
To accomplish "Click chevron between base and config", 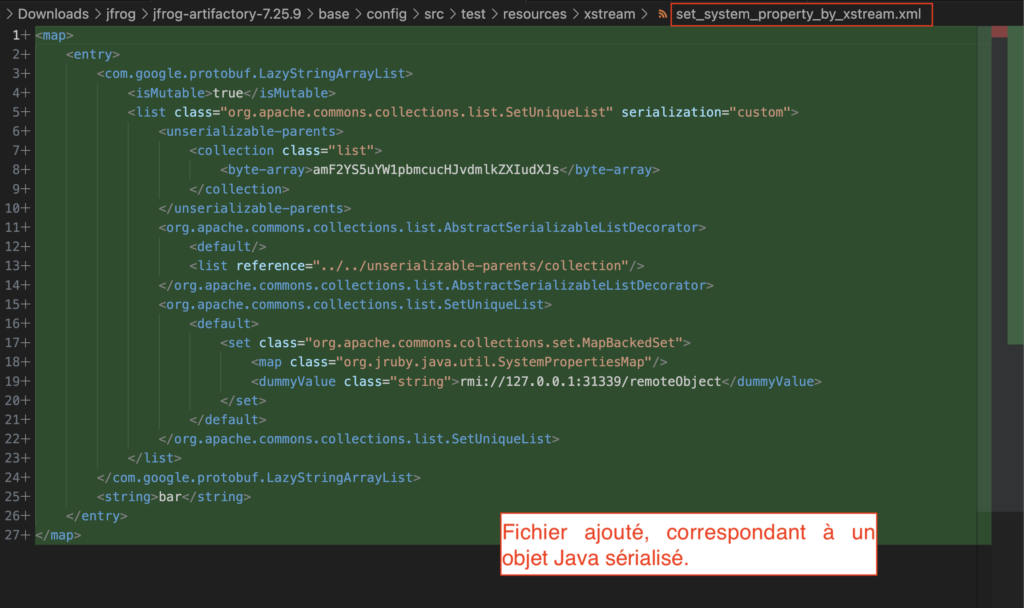I will [358, 14].
